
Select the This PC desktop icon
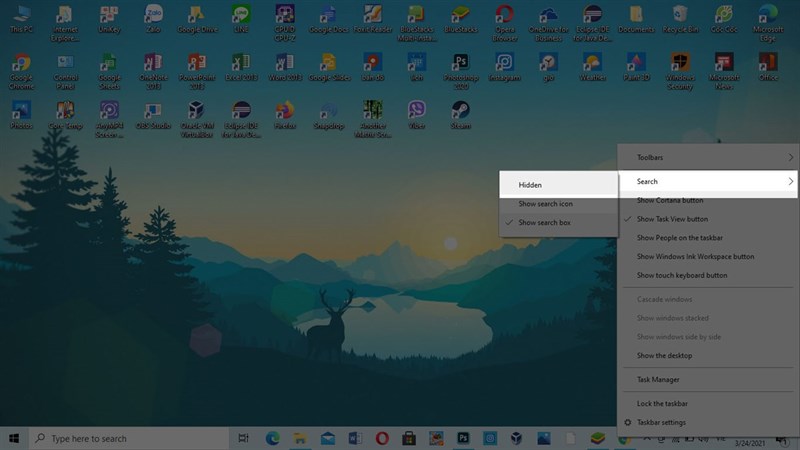[x=21, y=19]
